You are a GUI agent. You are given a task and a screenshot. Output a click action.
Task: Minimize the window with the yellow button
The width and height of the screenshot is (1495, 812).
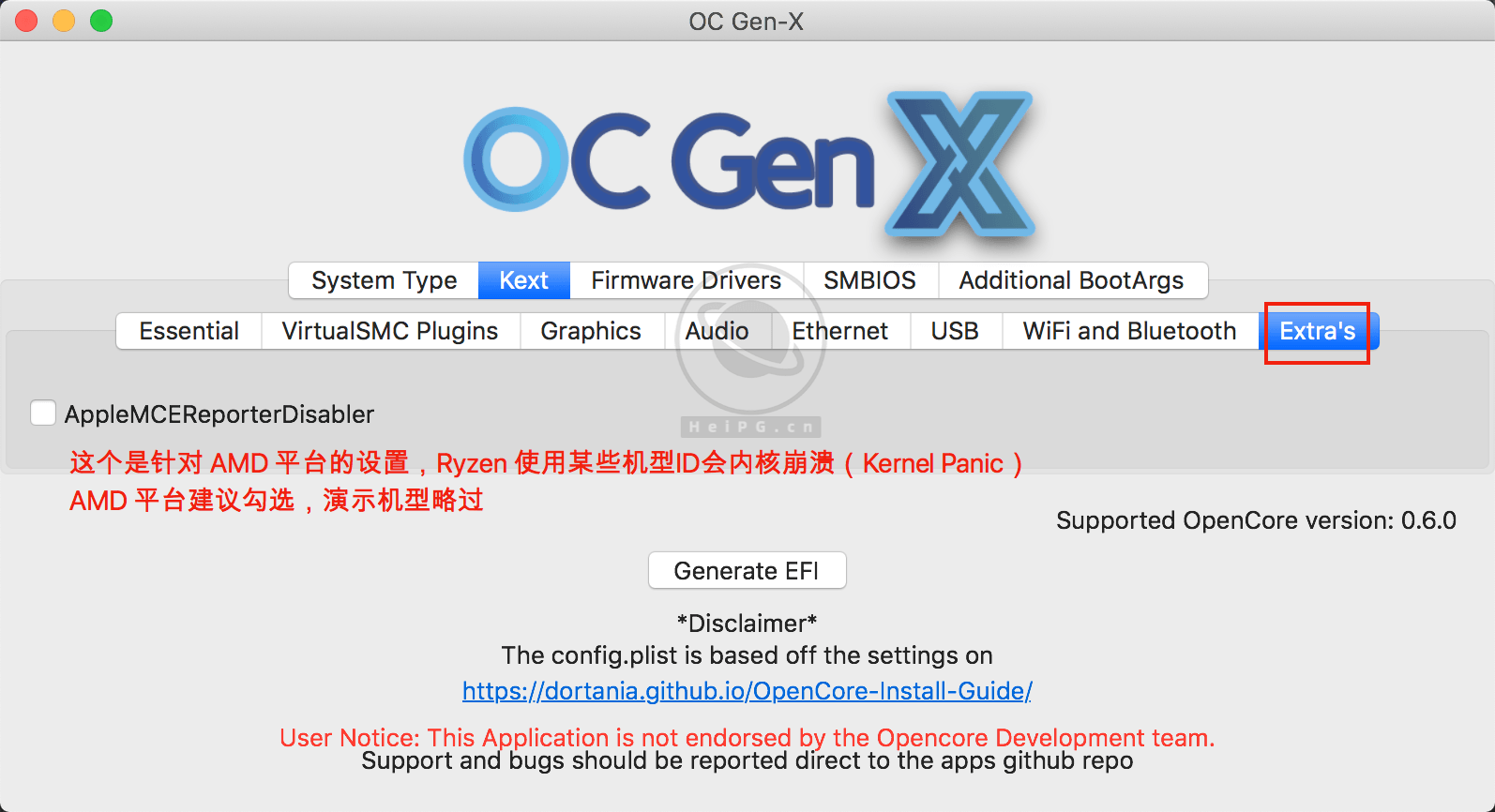64,21
